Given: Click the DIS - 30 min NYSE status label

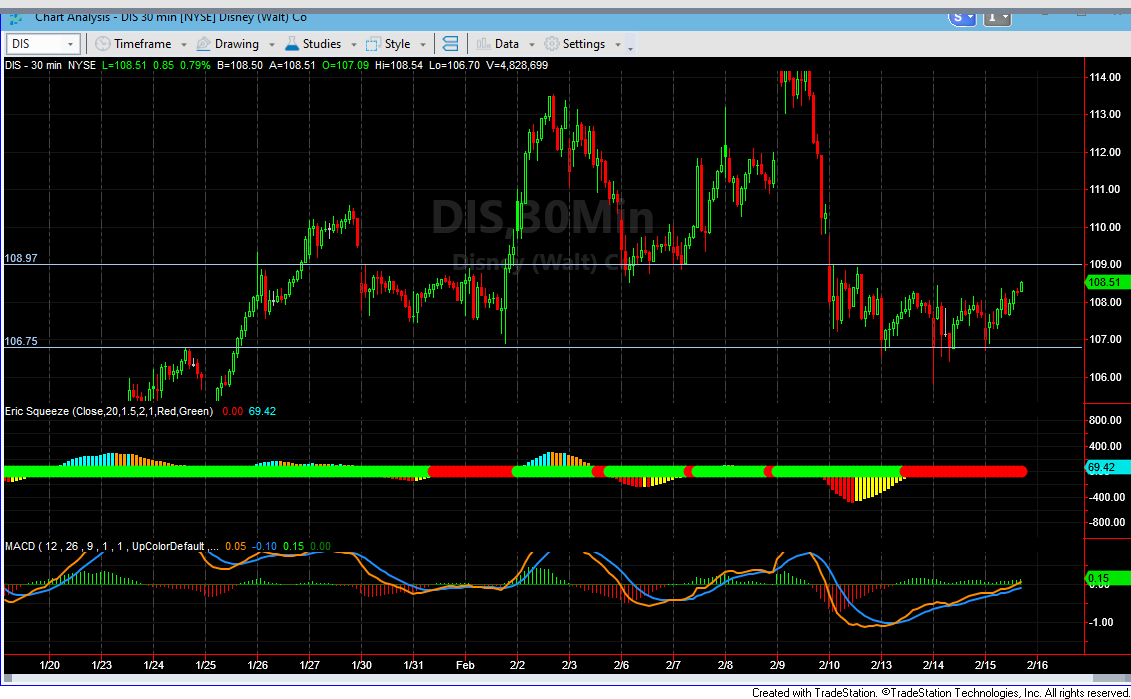Looking at the screenshot, I should click(x=50, y=65).
